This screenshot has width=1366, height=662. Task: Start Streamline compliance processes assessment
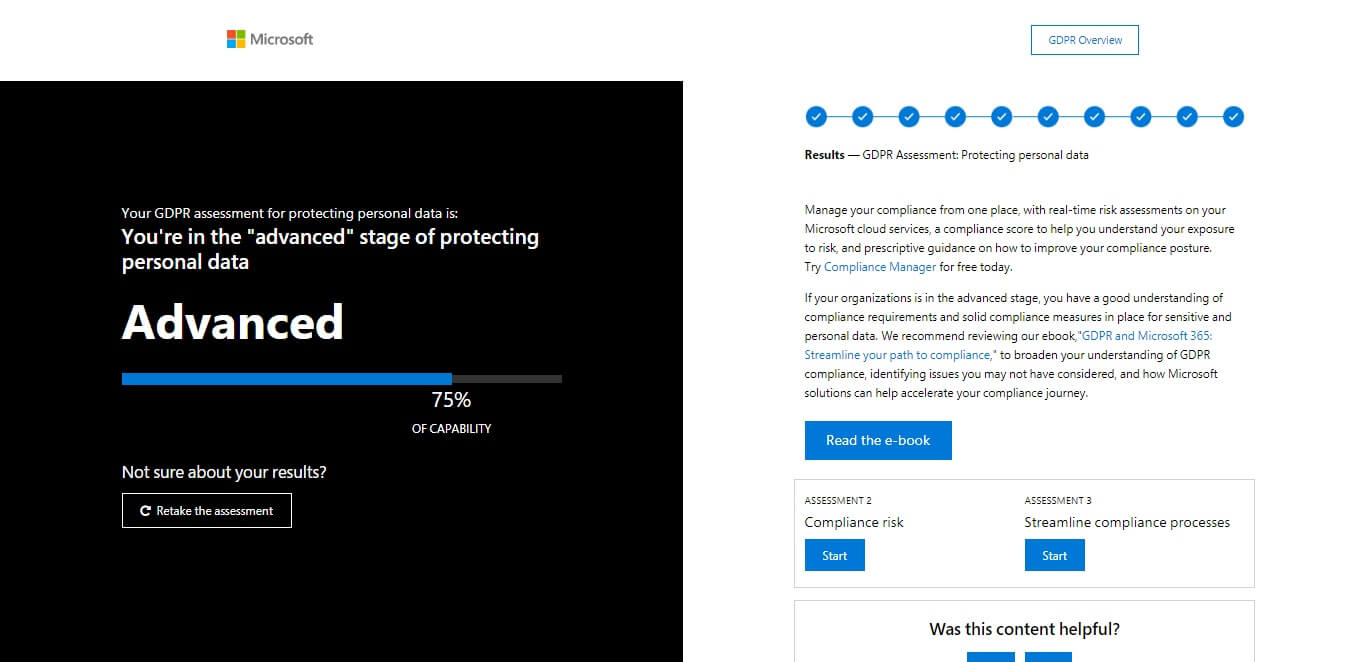1054,555
